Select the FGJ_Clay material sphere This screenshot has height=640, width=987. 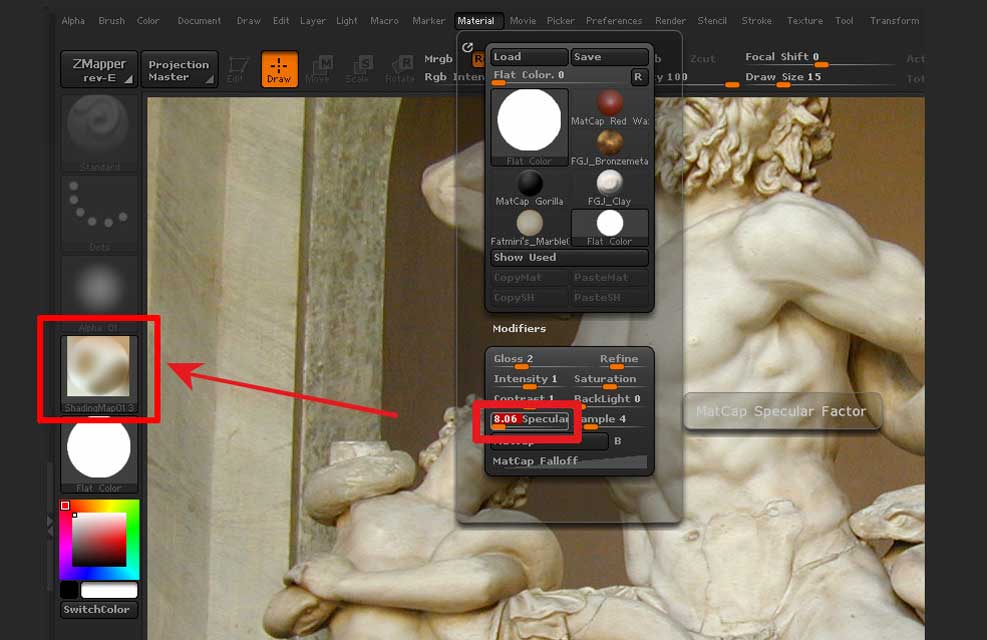pyautogui.click(x=610, y=184)
